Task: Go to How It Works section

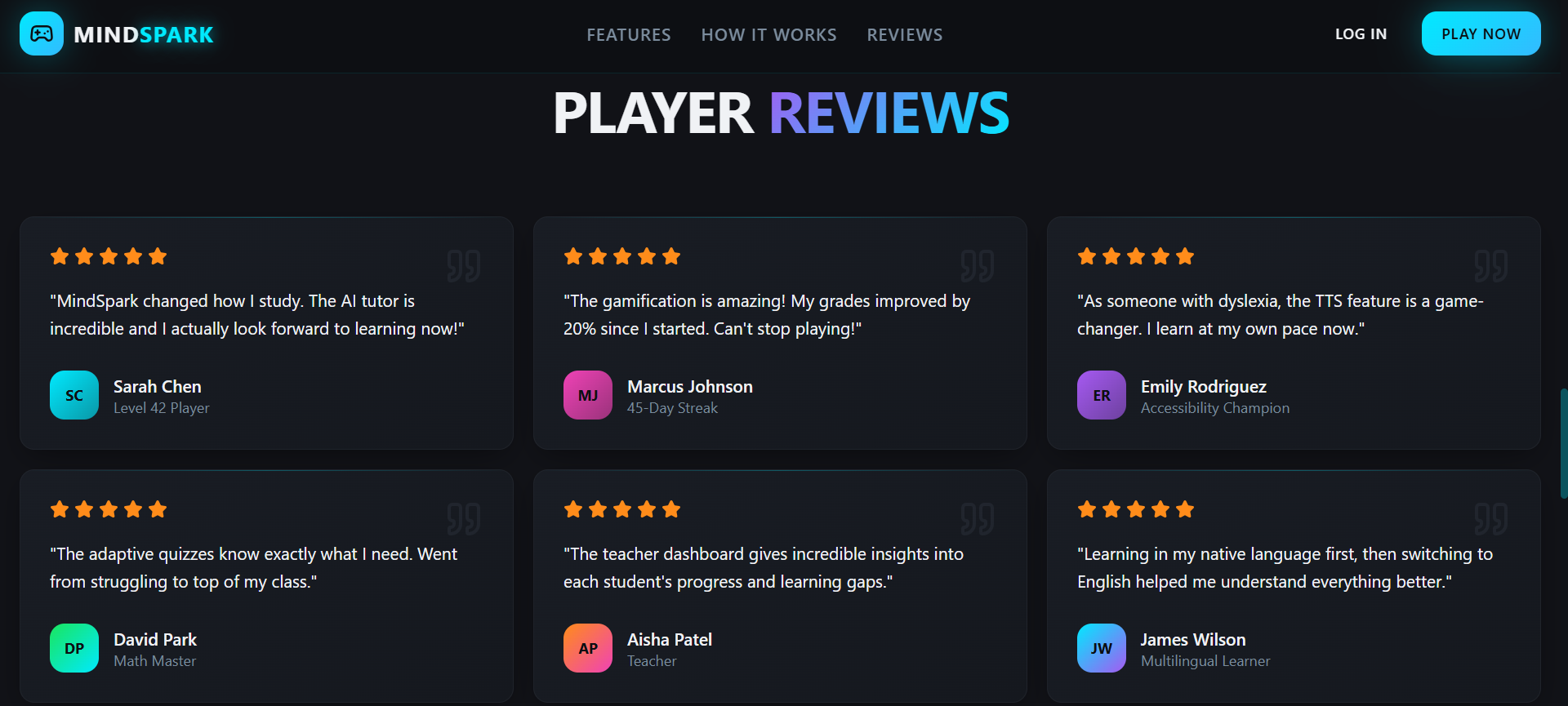Action: coord(769,34)
